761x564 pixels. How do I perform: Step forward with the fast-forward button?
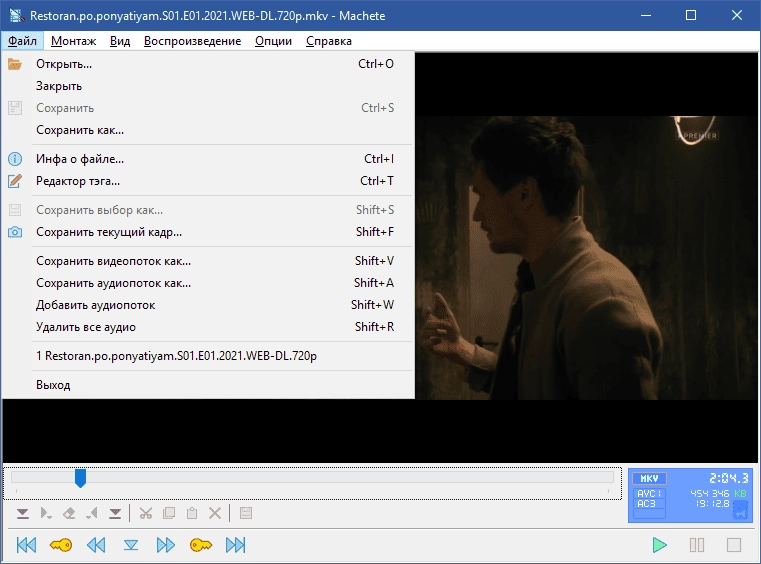pyautogui.click(x=165, y=545)
